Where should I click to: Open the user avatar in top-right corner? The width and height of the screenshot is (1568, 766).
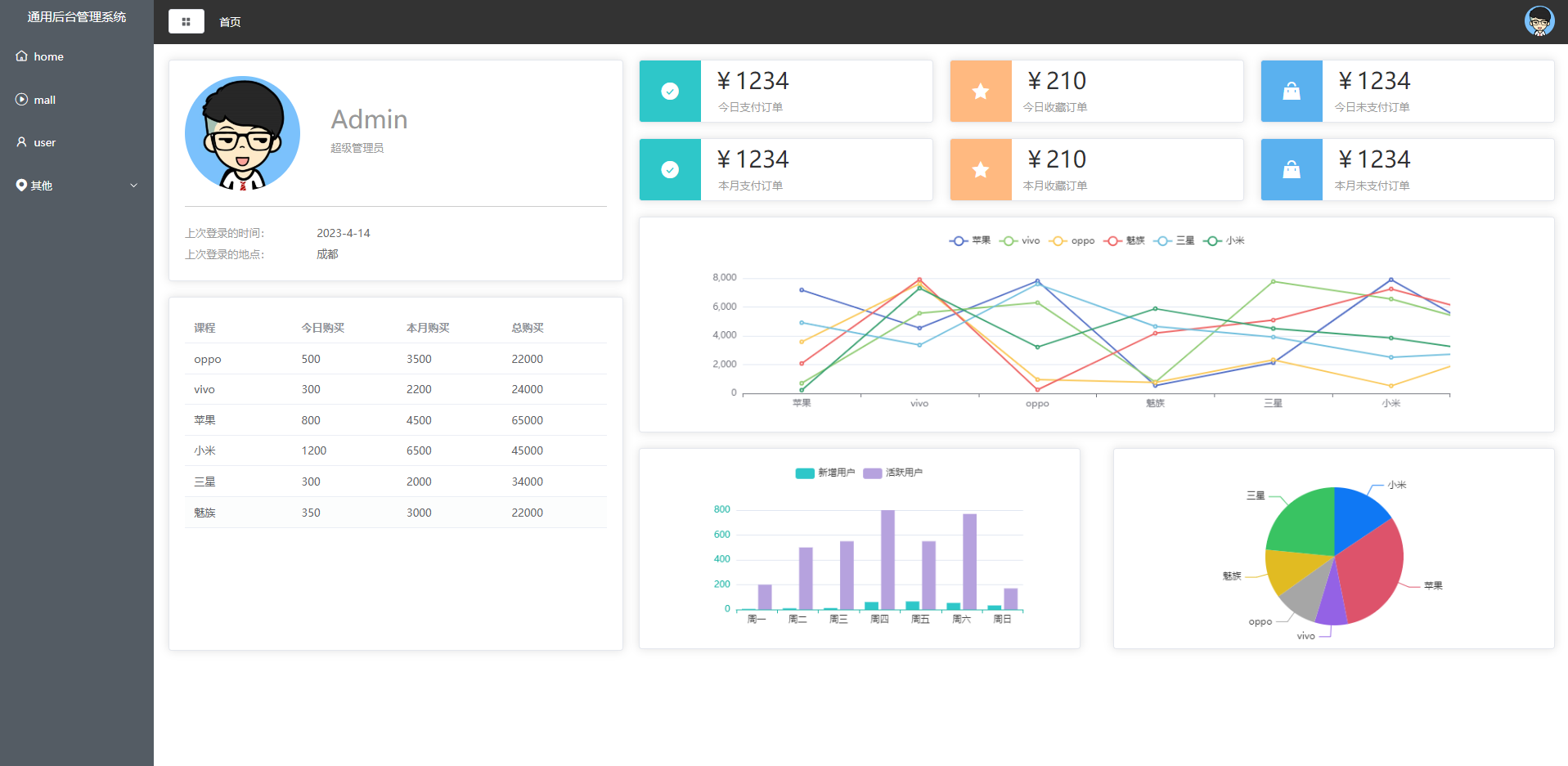[1539, 20]
